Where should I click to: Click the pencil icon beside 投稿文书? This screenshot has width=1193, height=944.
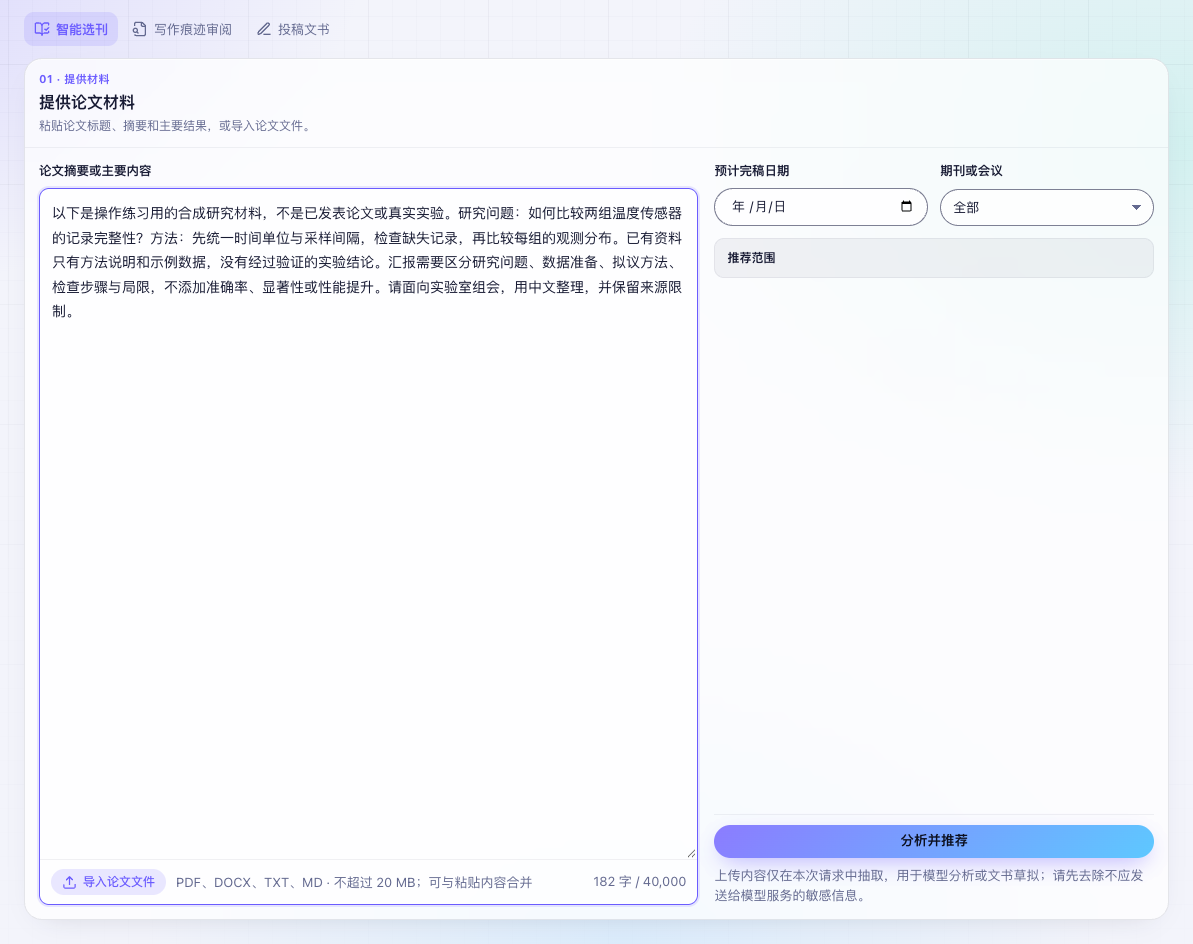pyautogui.click(x=263, y=29)
